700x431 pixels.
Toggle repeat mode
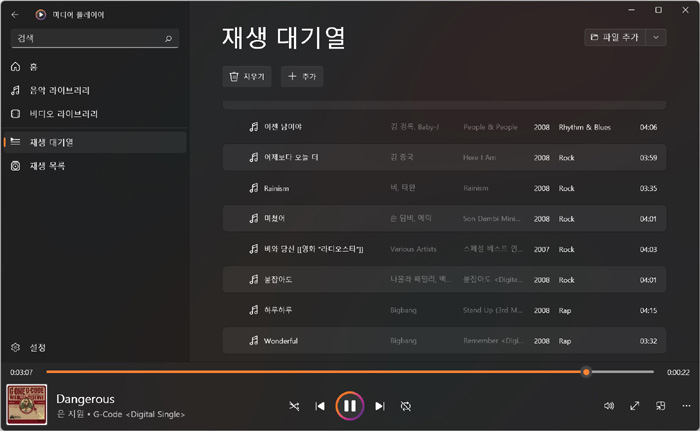point(406,406)
